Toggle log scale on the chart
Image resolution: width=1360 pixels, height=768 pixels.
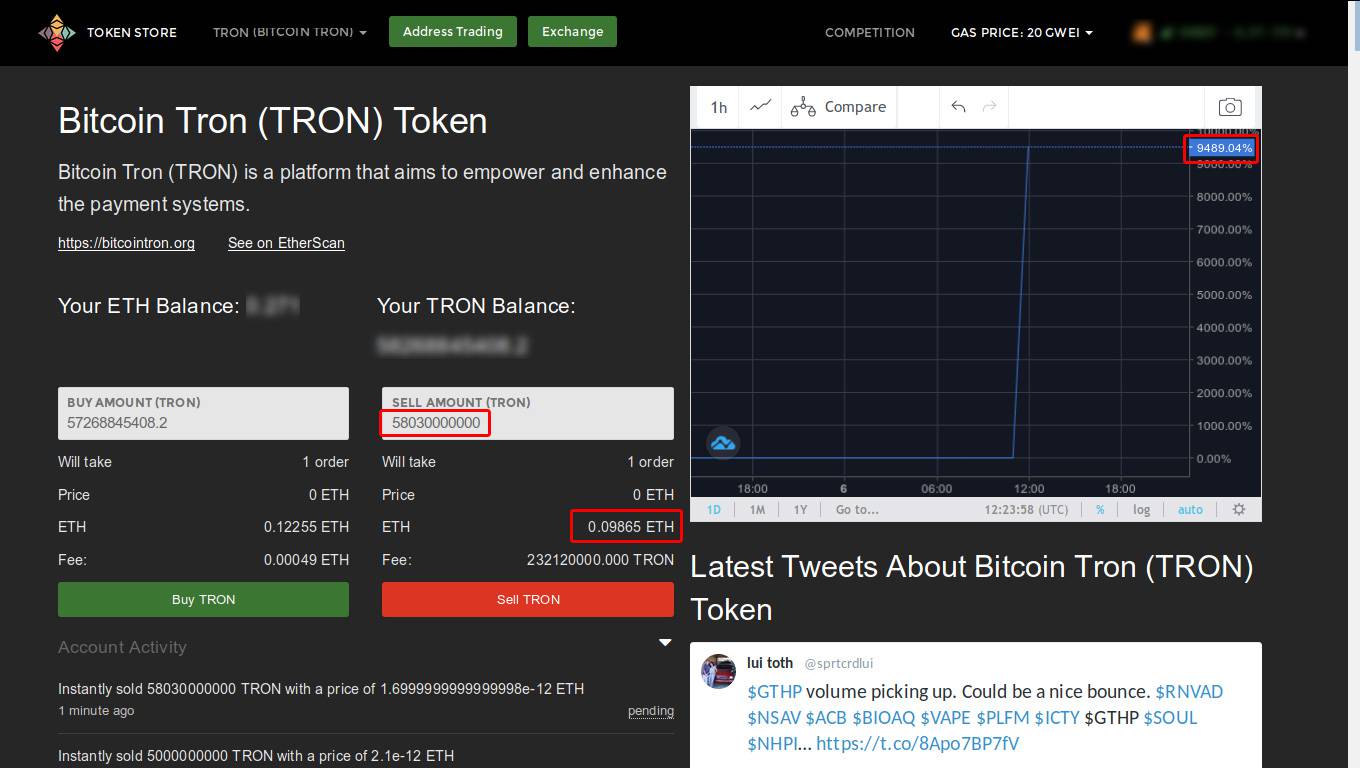[x=1141, y=509]
